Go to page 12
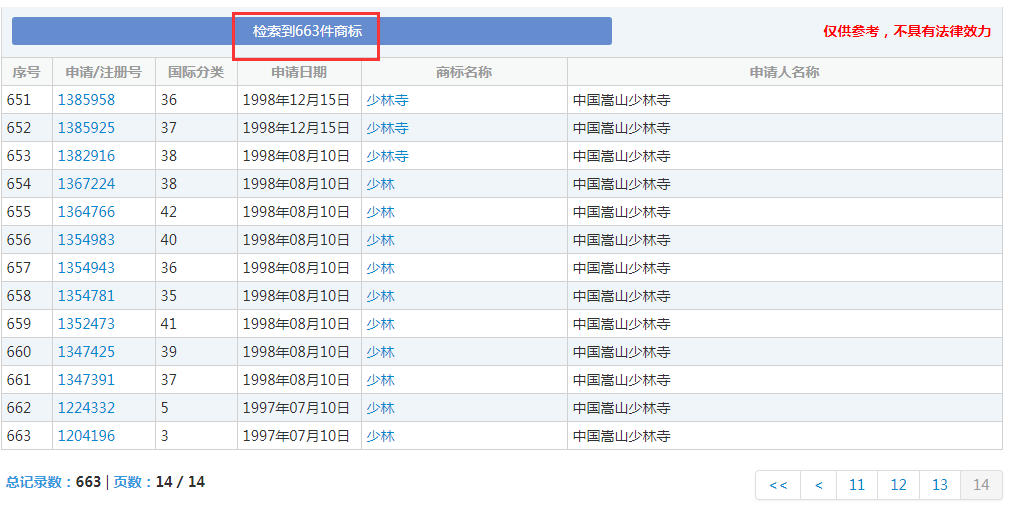The width and height of the screenshot is (1015, 512). [898, 485]
